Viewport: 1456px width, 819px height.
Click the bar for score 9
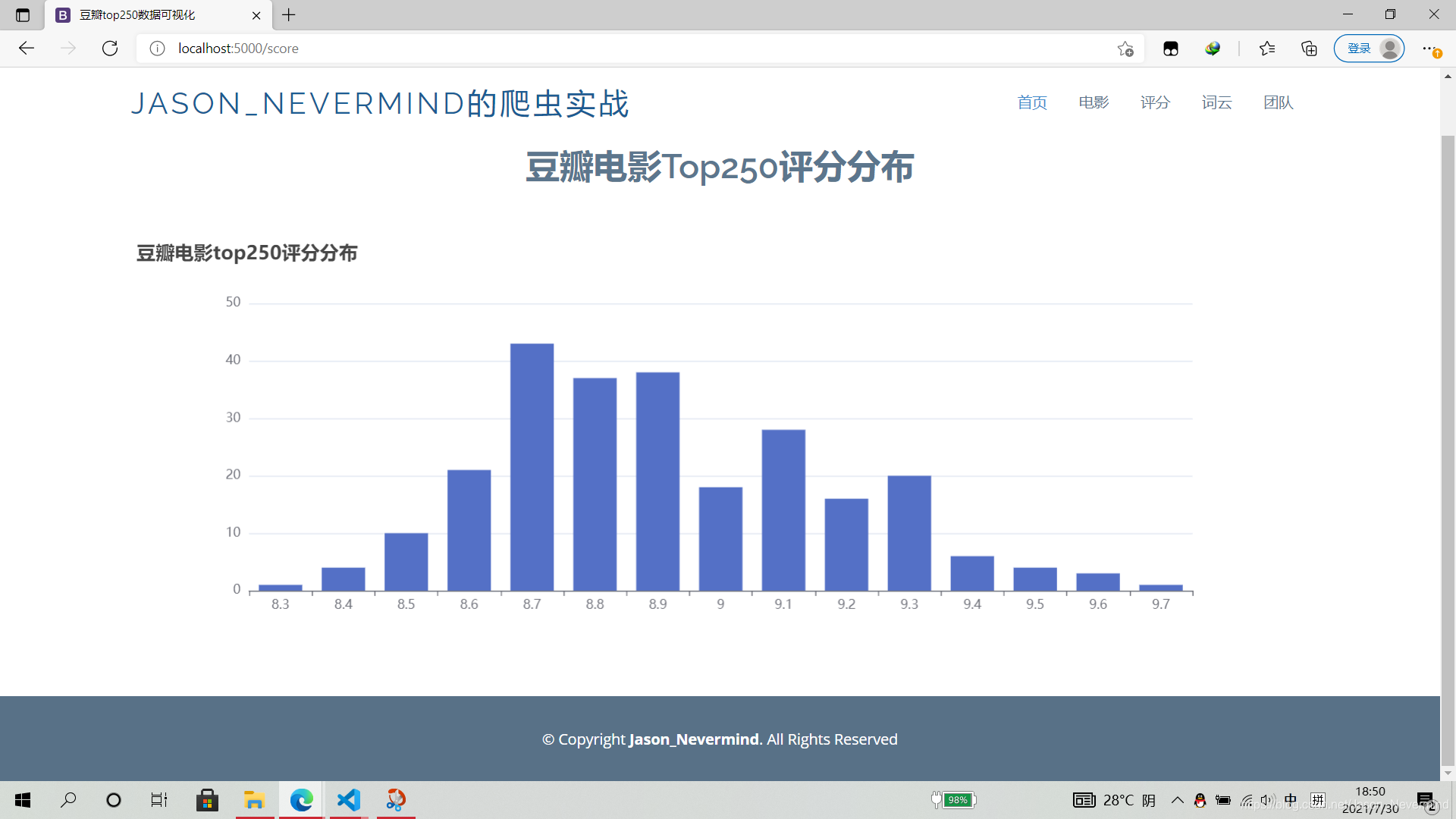[x=721, y=539]
